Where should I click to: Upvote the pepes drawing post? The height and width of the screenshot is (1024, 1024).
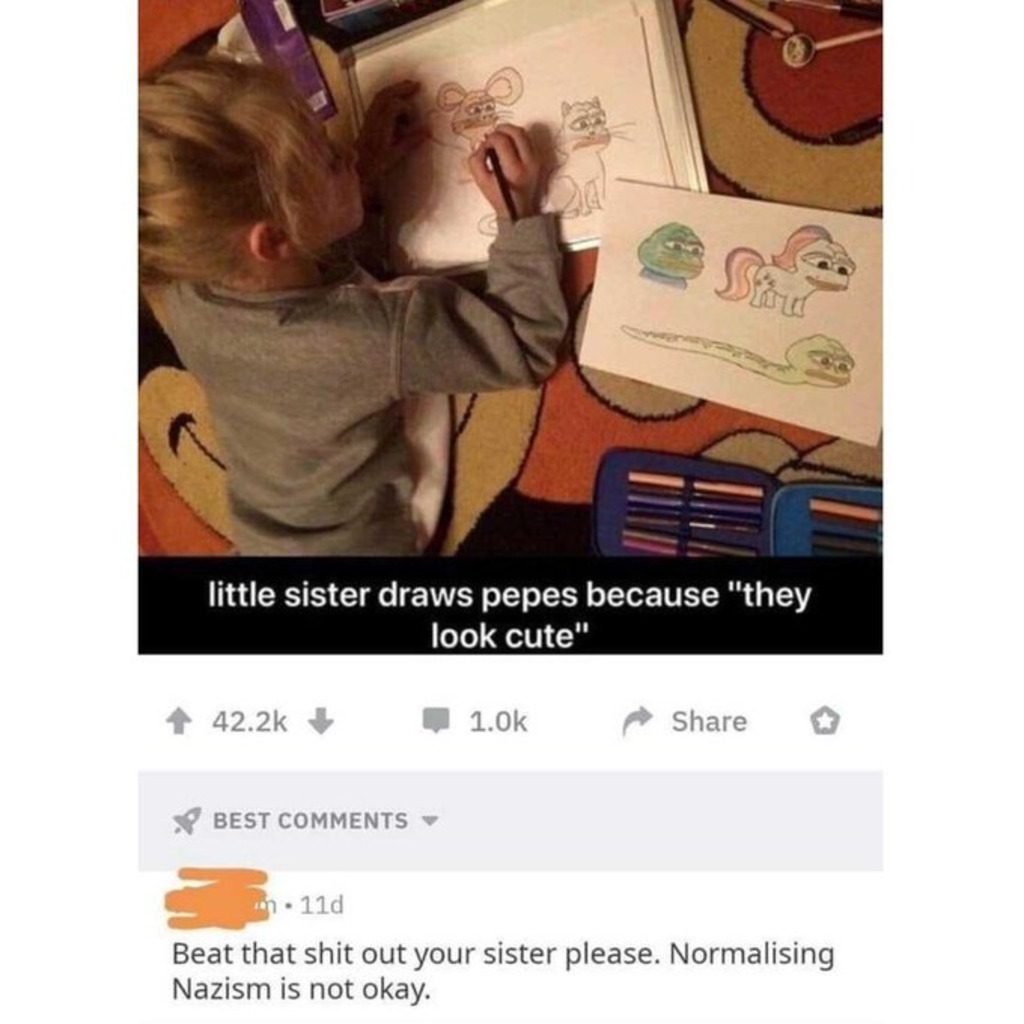click(x=179, y=722)
